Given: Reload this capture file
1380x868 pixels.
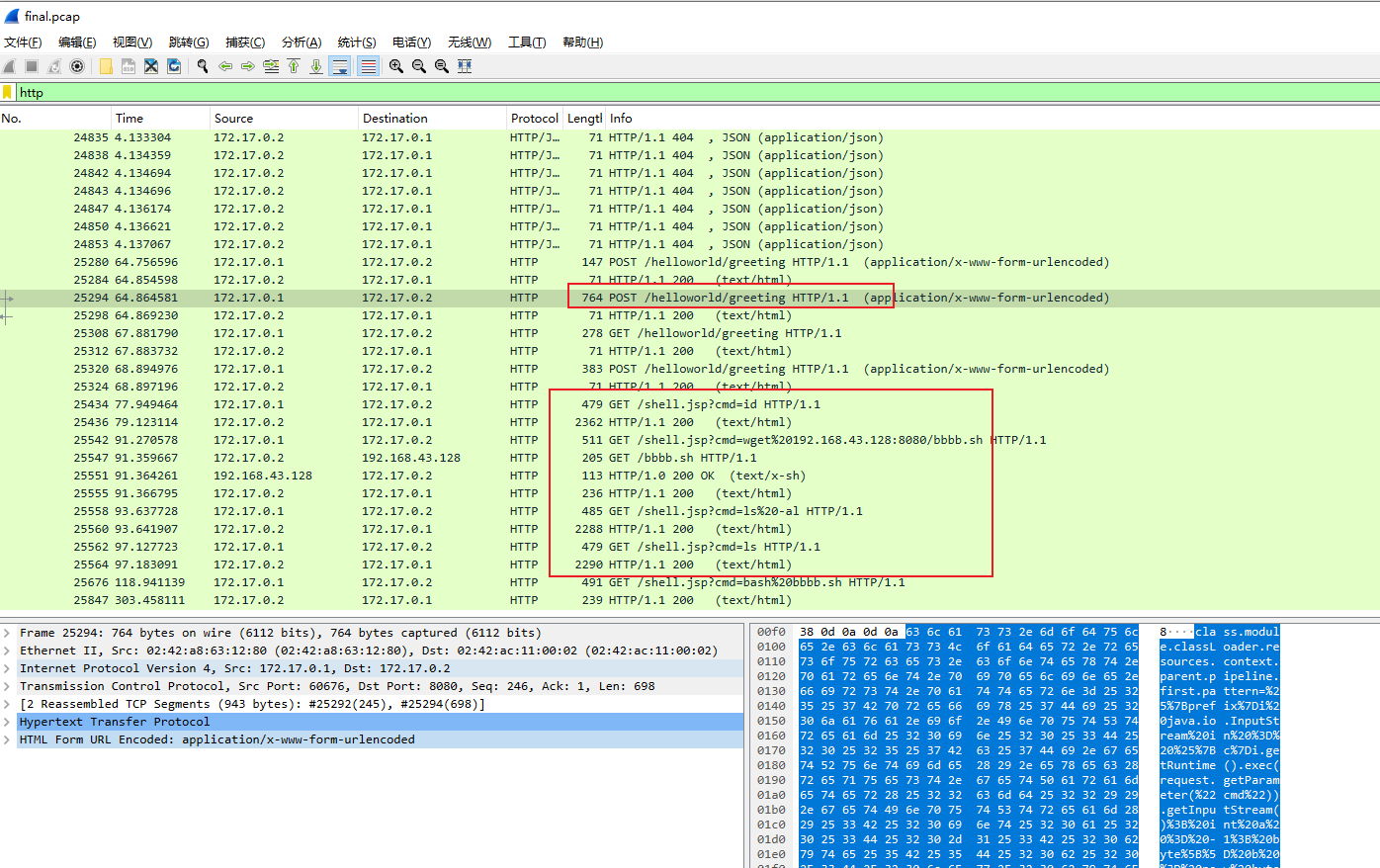Looking at the screenshot, I should [x=174, y=66].
